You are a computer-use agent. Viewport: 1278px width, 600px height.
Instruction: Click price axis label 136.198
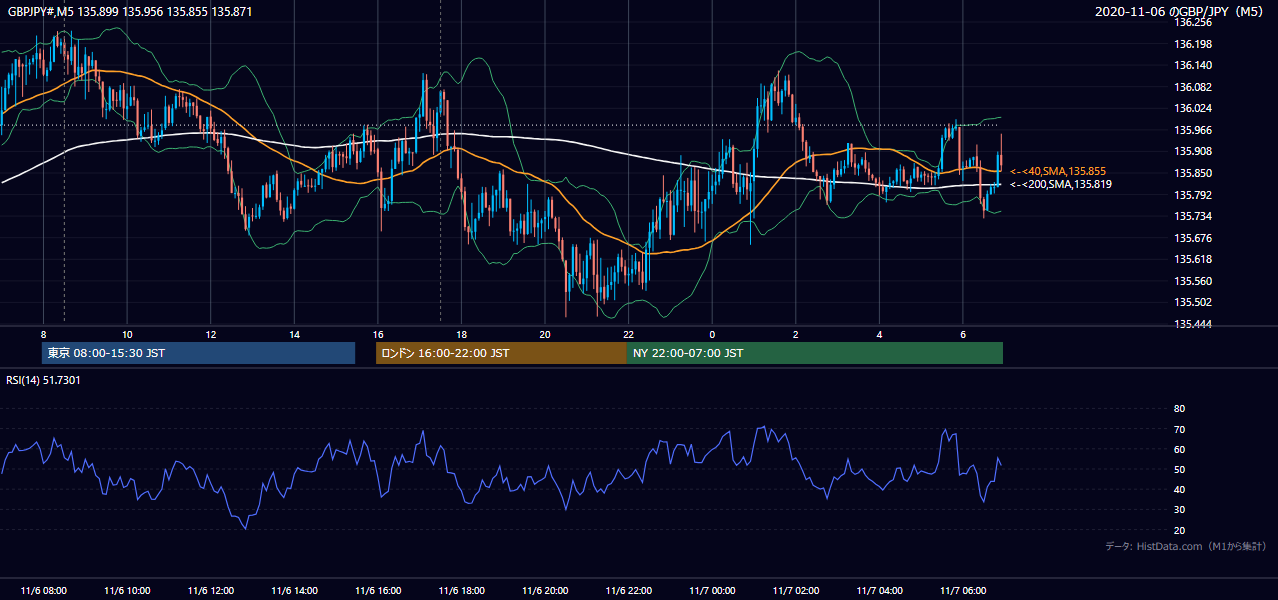point(1193,44)
